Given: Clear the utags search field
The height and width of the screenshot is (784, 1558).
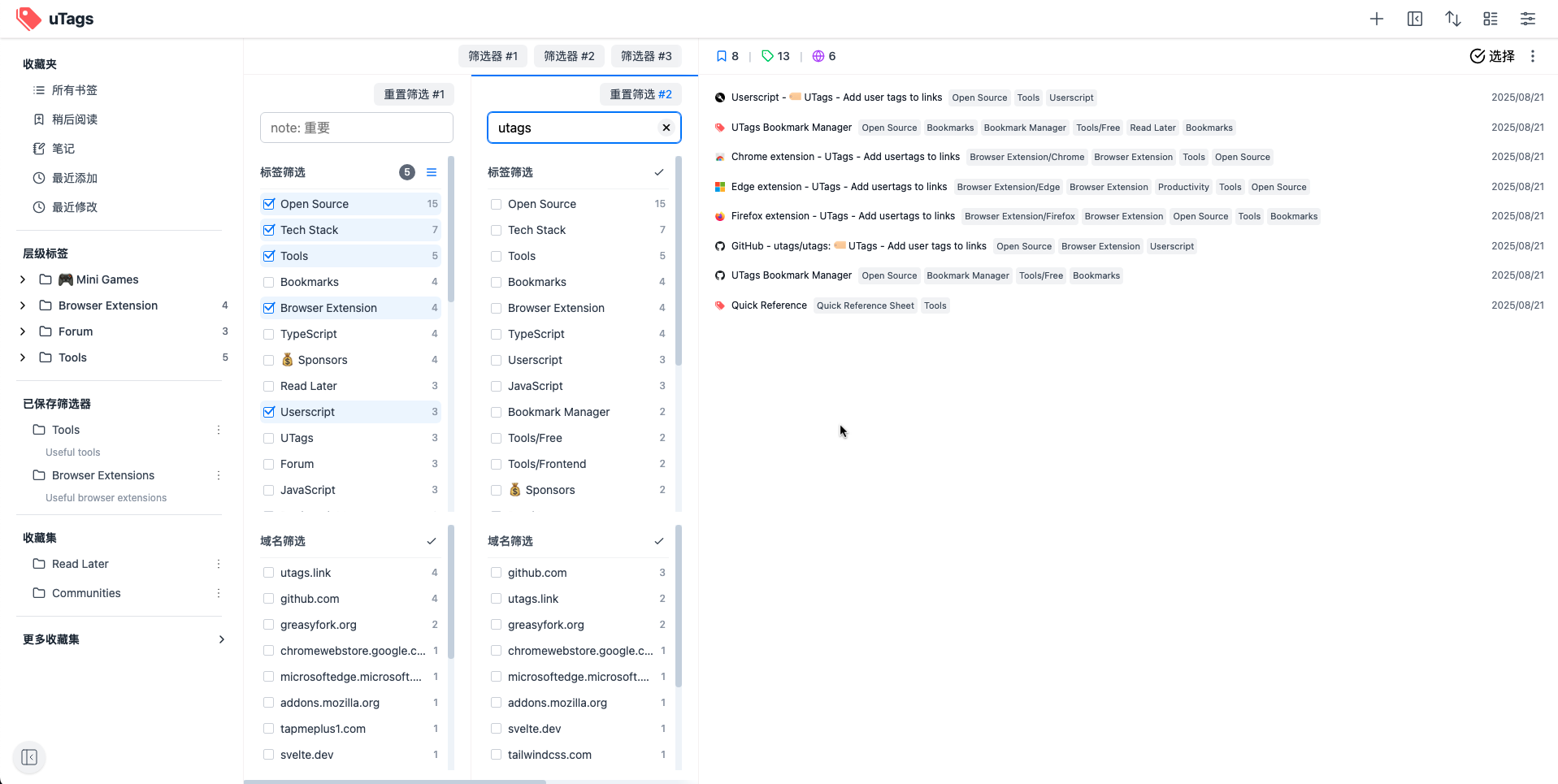Looking at the screenshot, I should 666,128.
